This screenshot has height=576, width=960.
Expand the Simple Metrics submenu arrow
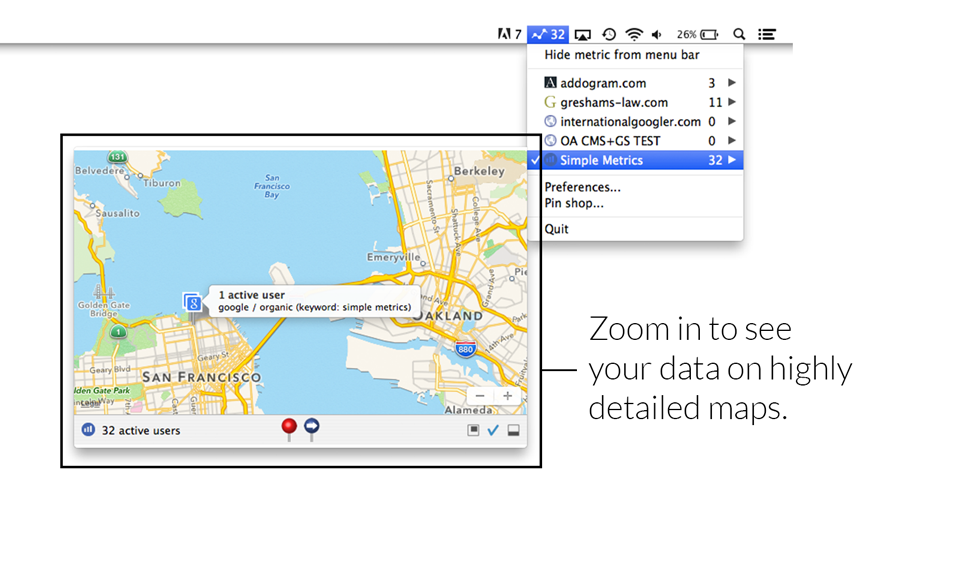click(x=732, y=160)
